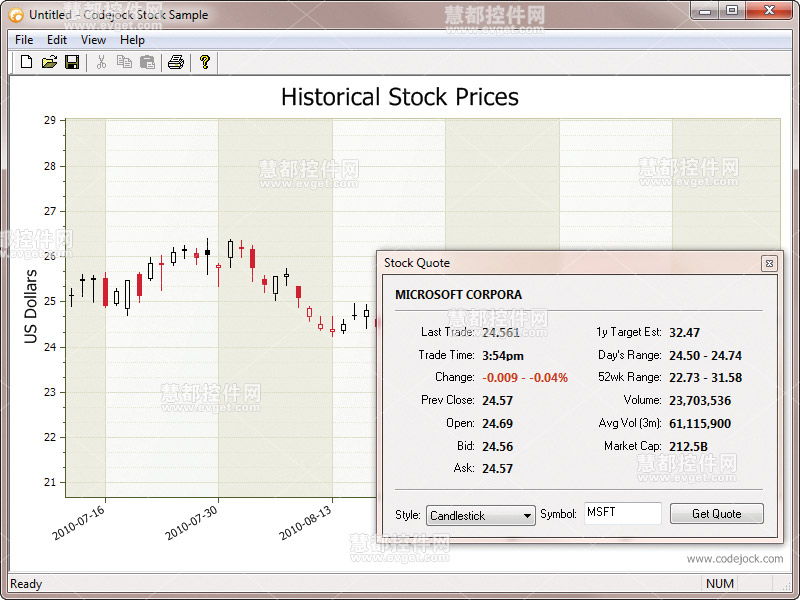Viewport: 800px width, 600px height.
Task: Click the New document toolbar icon
Action: coord(26,62)
